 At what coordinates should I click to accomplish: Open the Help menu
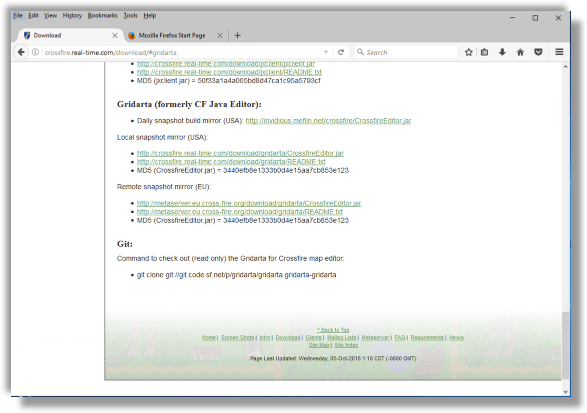click(x=150, y=15)
